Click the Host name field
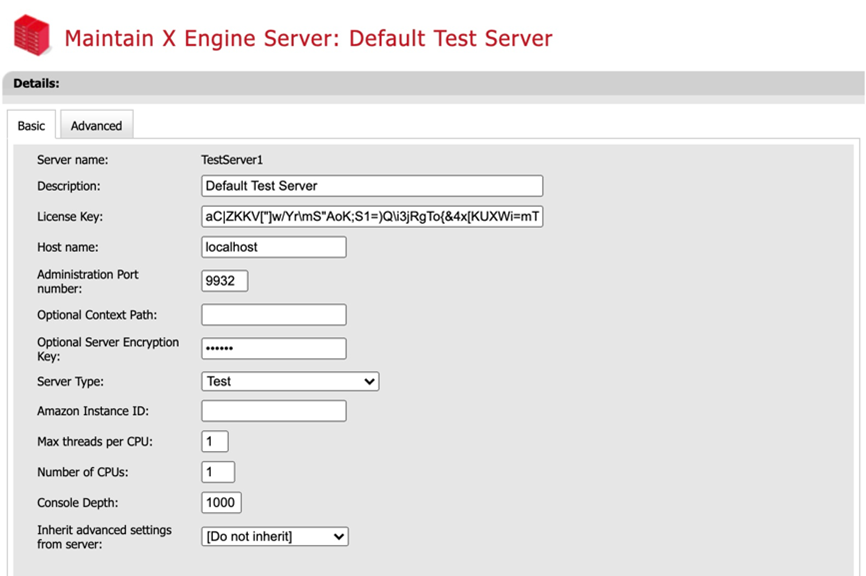866x576 pixels. 274,247
